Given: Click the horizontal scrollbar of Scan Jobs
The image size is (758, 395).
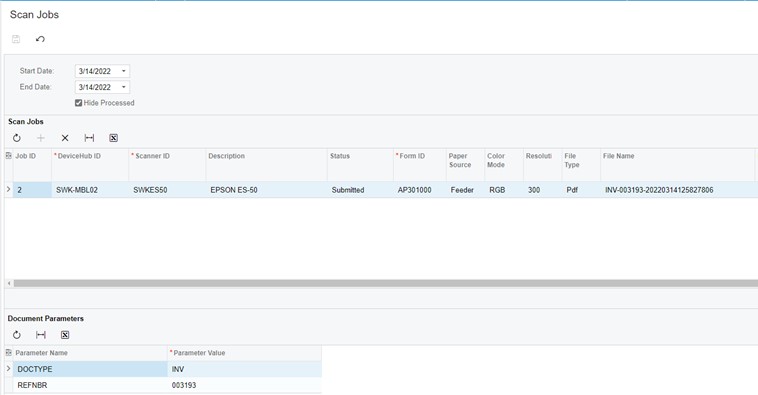Looking at the screenshot, I should click(385, 283).
